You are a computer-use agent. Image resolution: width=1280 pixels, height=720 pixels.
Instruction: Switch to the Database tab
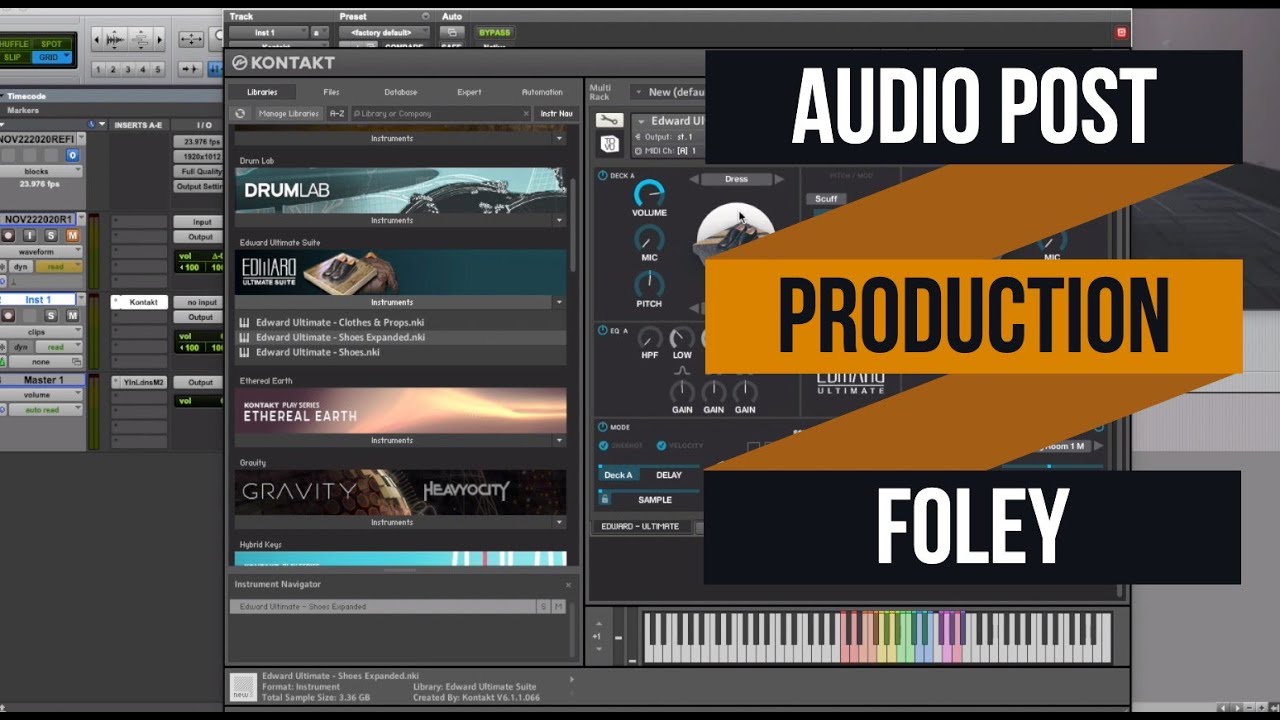pyautogui.click(x=401, y=92)
